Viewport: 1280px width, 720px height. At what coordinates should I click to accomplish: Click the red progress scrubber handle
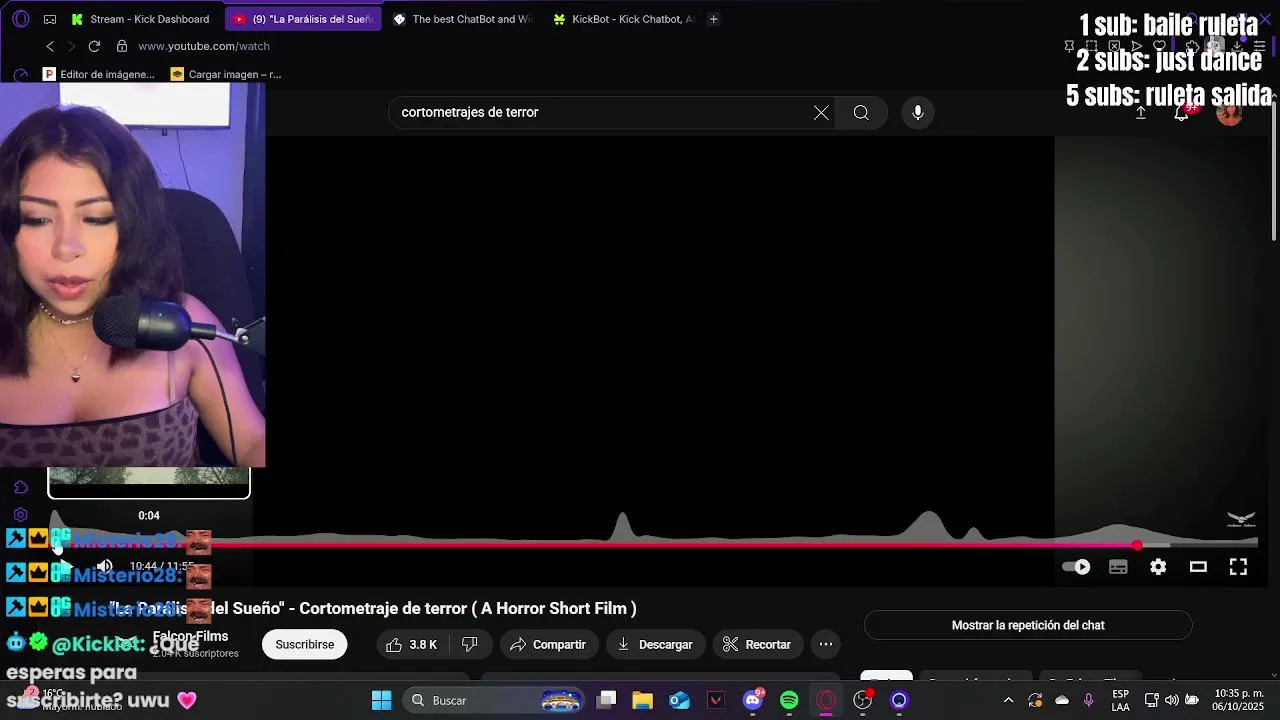[x=1137, y=545]
